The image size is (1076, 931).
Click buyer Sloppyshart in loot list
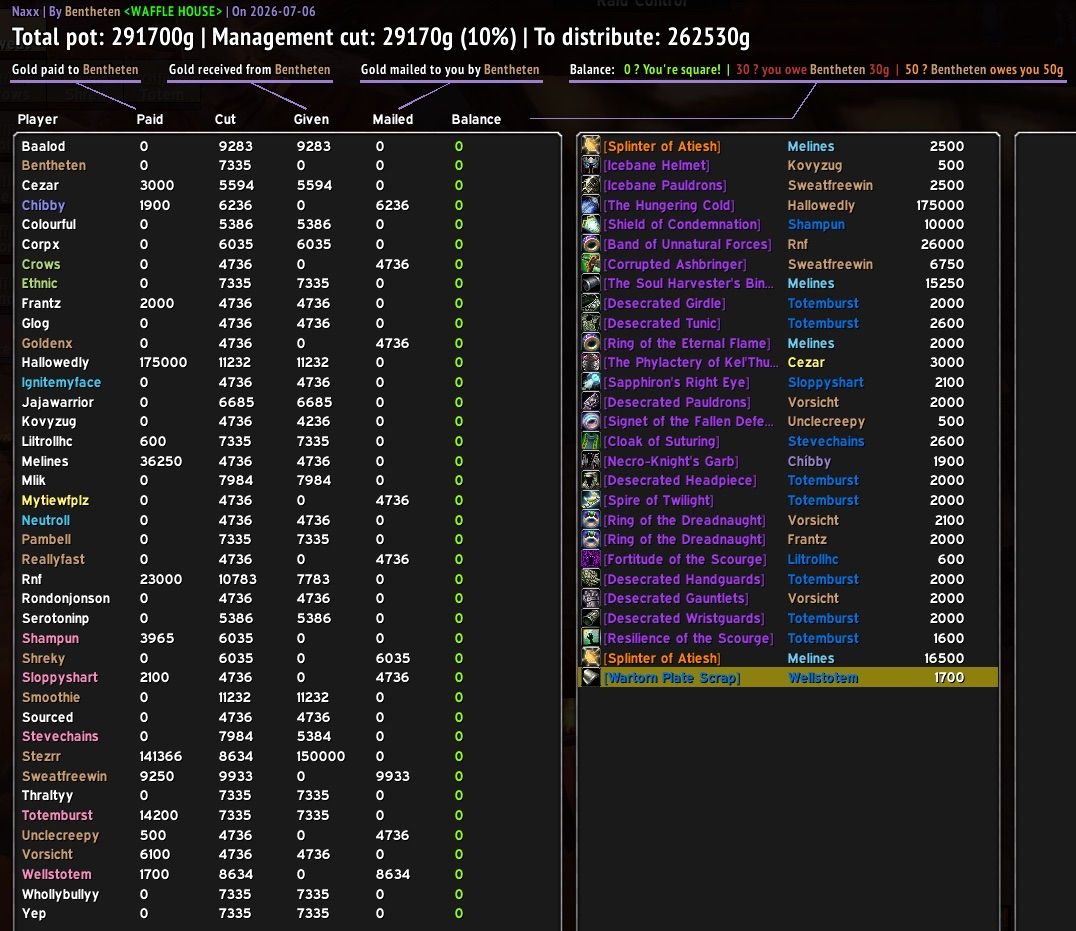826,382
